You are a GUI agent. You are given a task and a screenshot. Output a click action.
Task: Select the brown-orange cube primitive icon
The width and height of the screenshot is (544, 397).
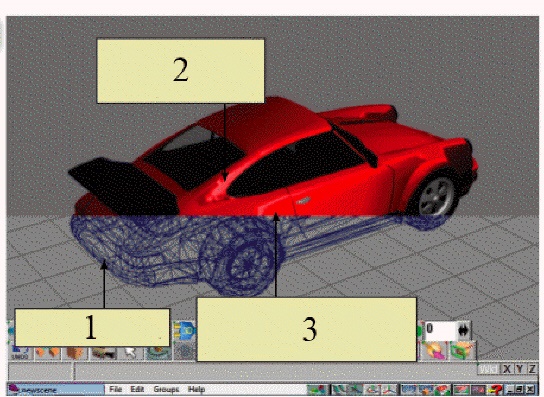[x=75, y=353]
